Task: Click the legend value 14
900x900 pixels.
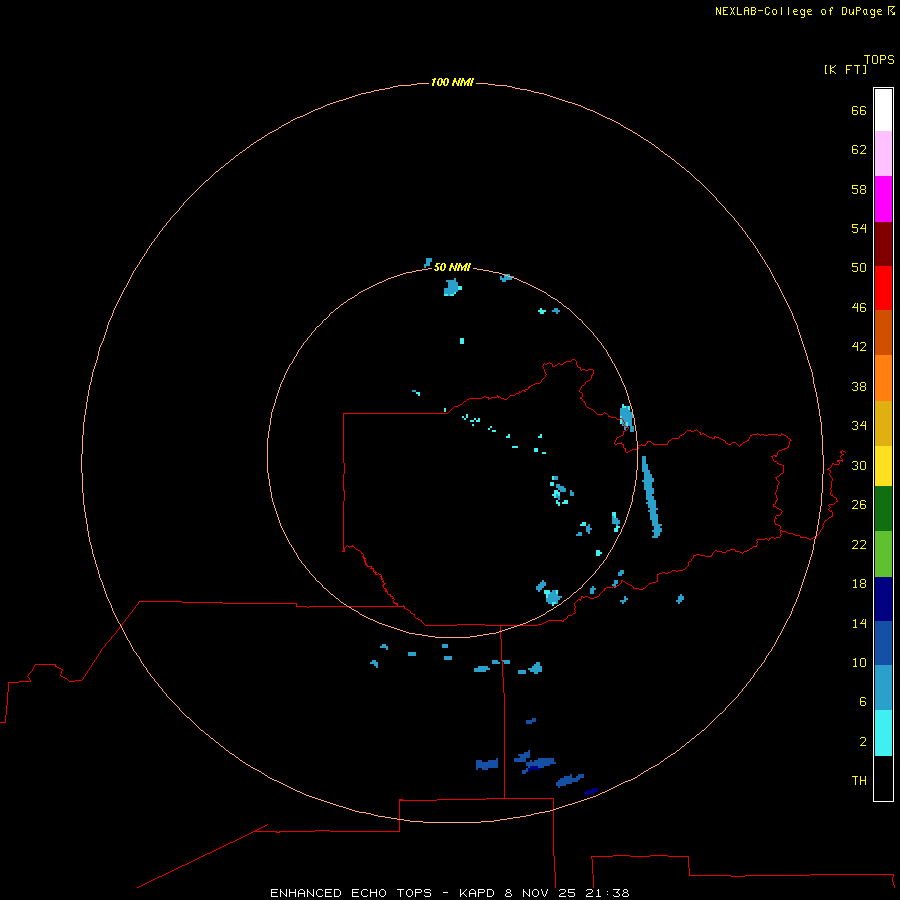Action: point(859,623)
